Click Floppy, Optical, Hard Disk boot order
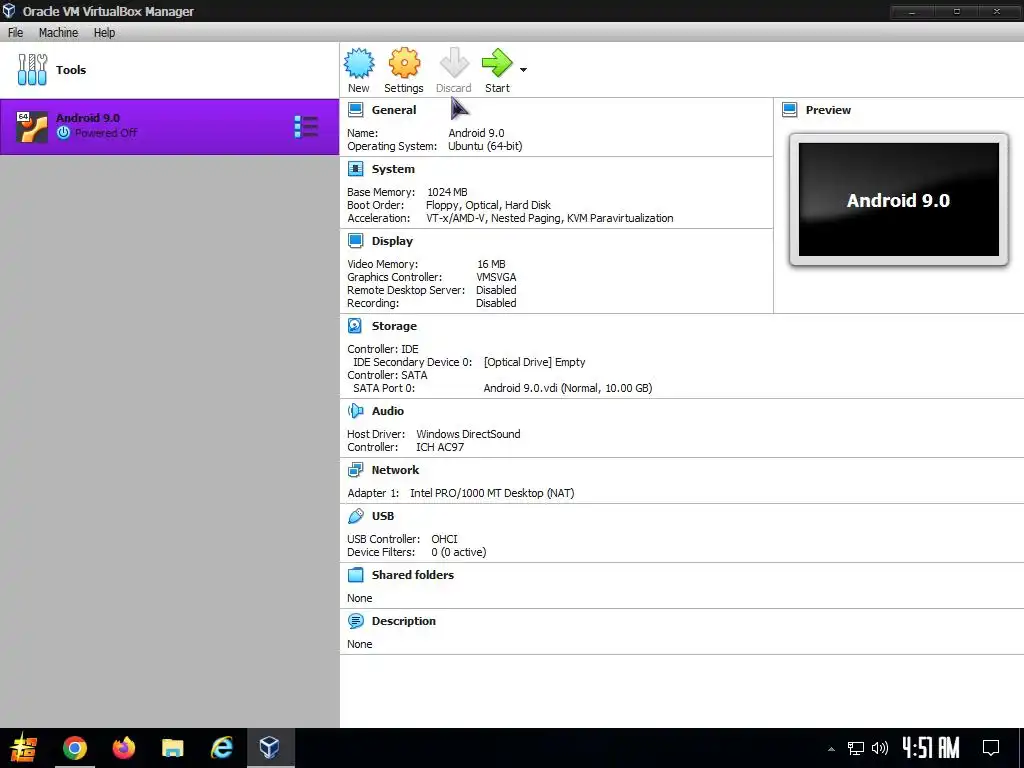This screenshot has width=1024, height=768. pos(488,205)
